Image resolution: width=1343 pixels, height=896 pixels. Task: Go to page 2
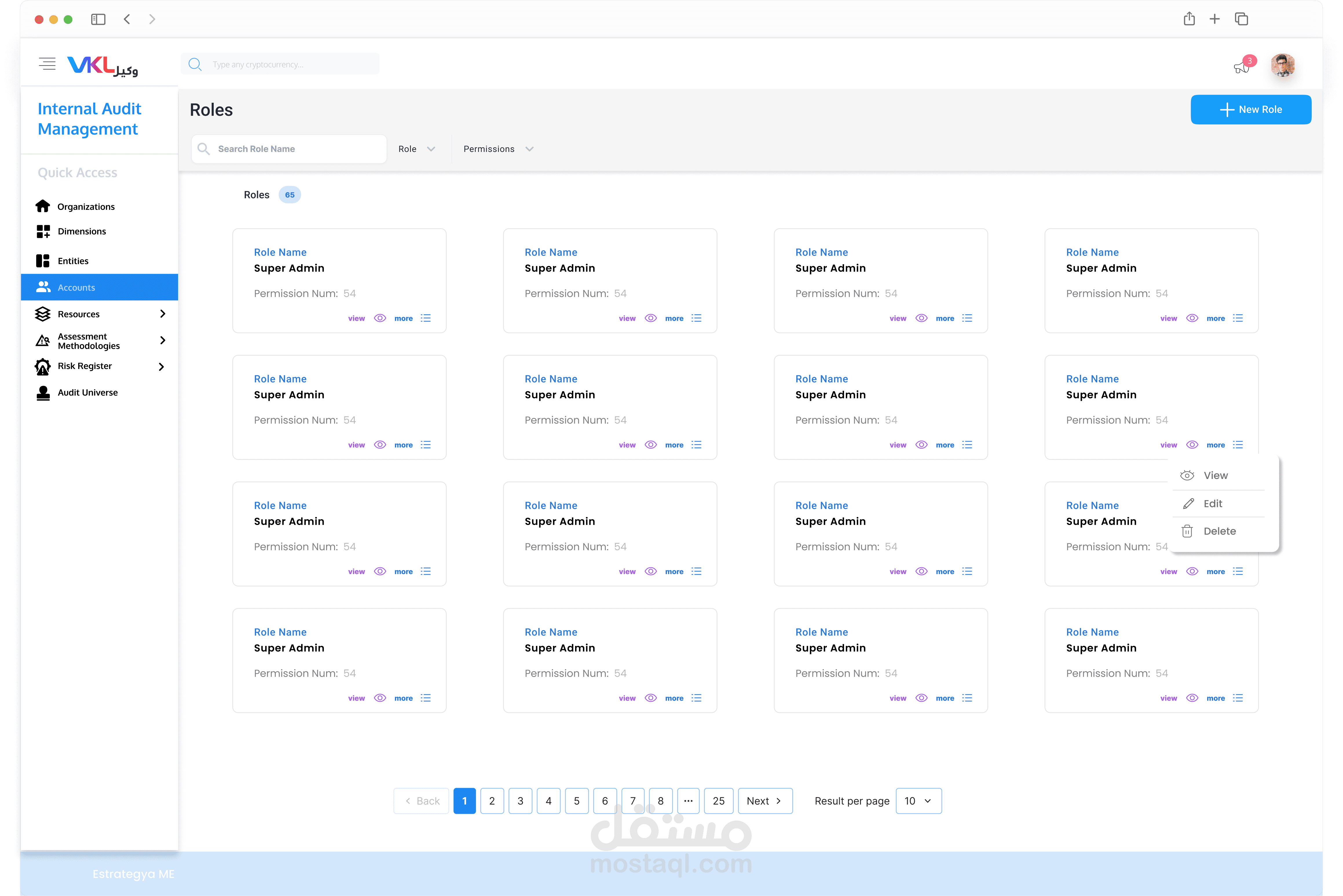pos(492,800)
